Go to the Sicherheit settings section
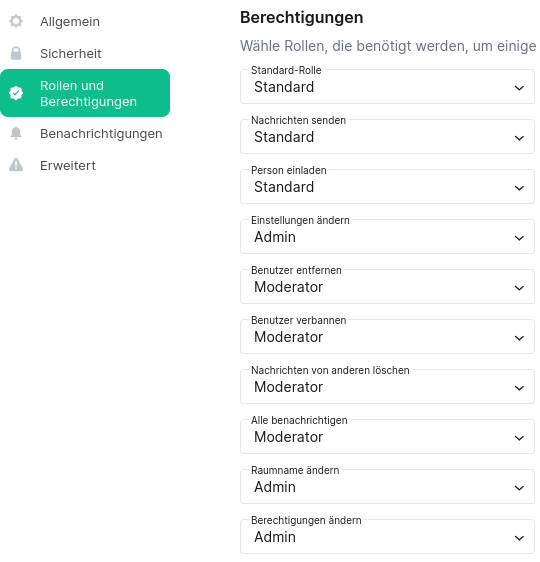The image size is (540, 562). [85, 53]
